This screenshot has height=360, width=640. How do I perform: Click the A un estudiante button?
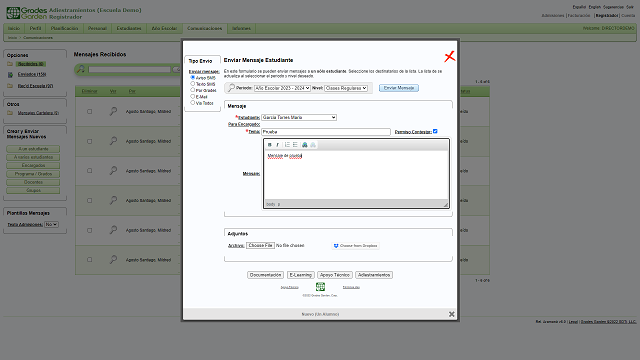click(x=33, y=149)
